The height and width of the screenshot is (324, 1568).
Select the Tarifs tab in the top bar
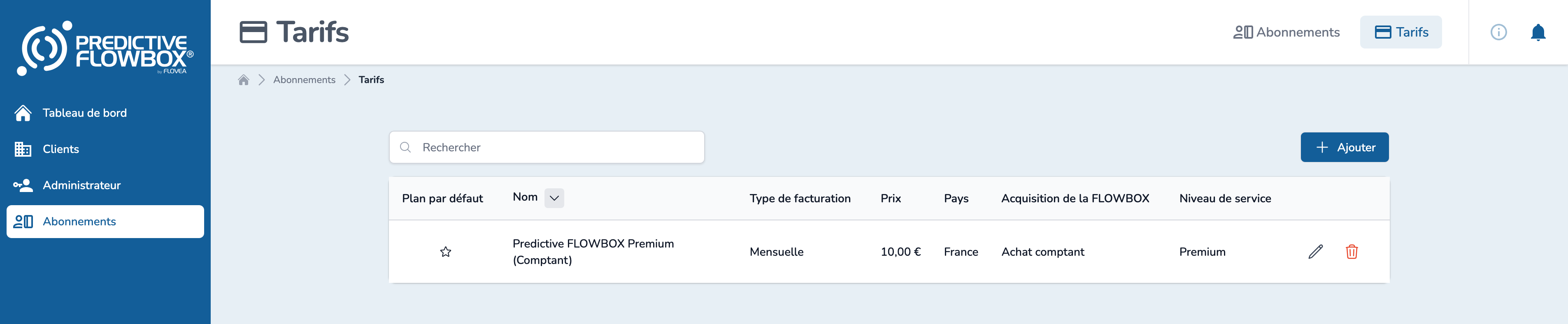pos(1400,32)
